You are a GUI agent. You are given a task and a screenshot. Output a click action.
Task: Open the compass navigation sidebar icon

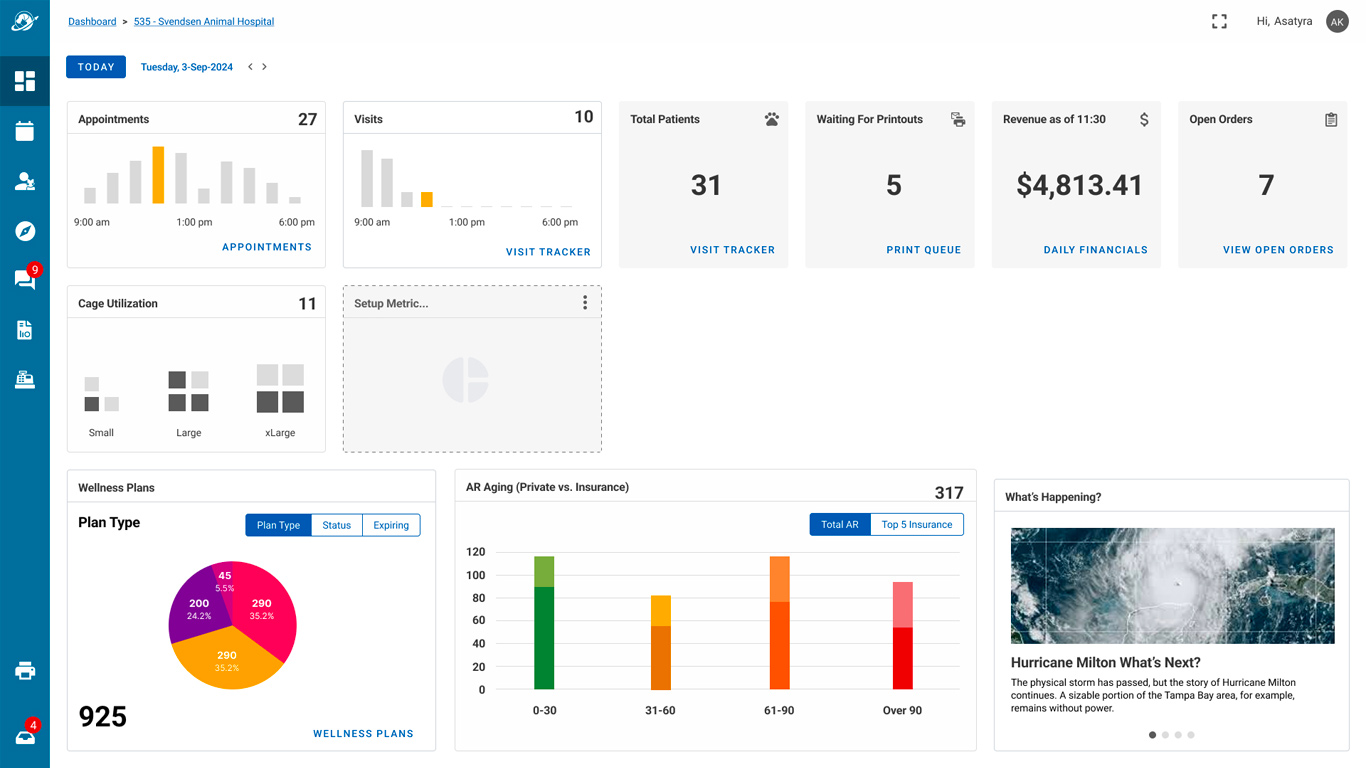point(25,231)
